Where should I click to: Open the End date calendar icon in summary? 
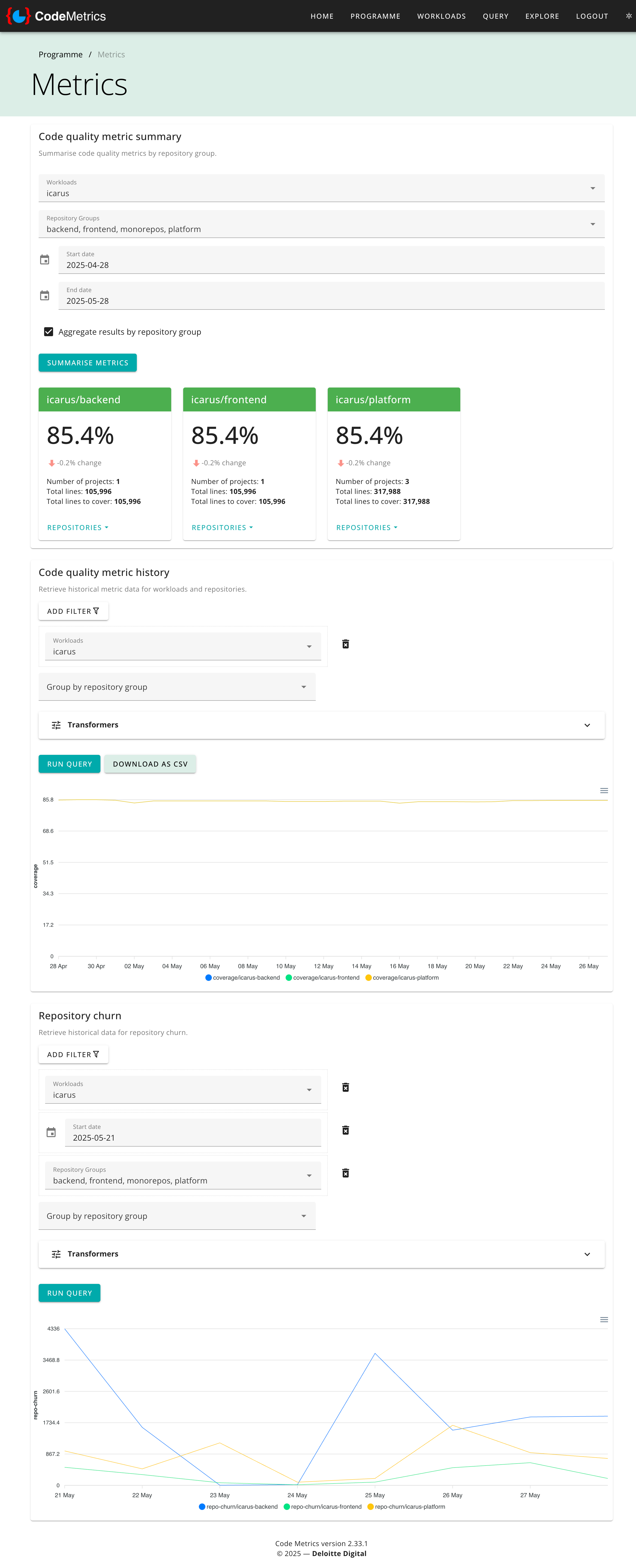[44, 296]
